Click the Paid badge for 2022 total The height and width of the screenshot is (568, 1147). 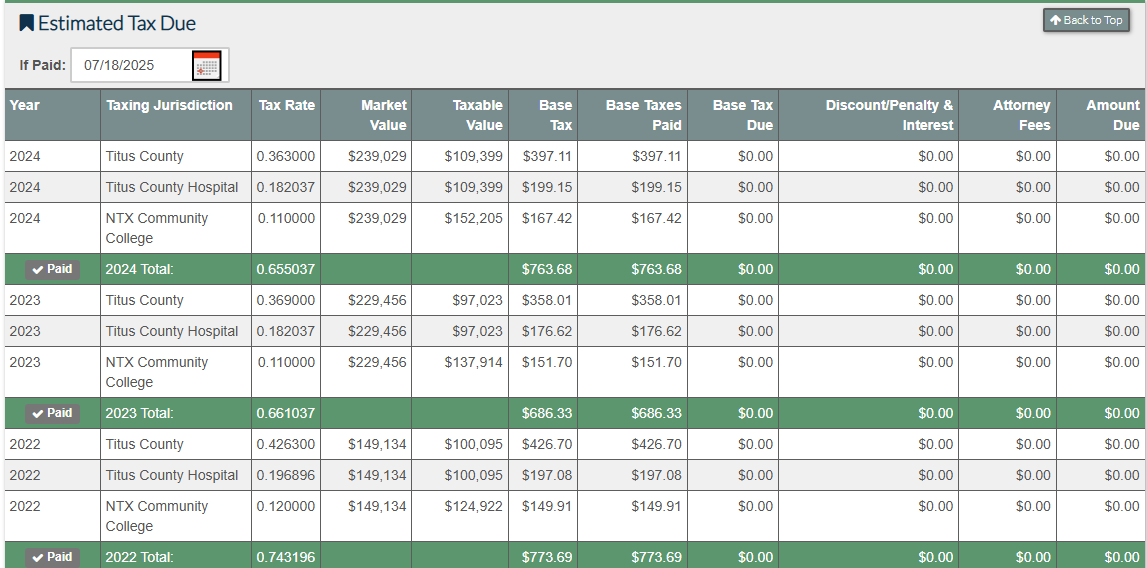click(51, 557)
